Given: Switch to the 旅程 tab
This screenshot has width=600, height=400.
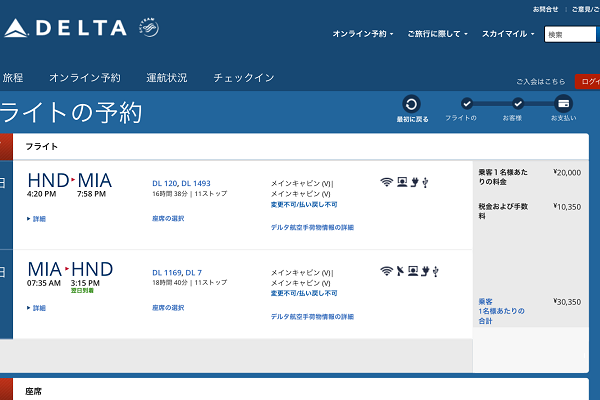Looking at the screenshot, I should tap(13, 78).
